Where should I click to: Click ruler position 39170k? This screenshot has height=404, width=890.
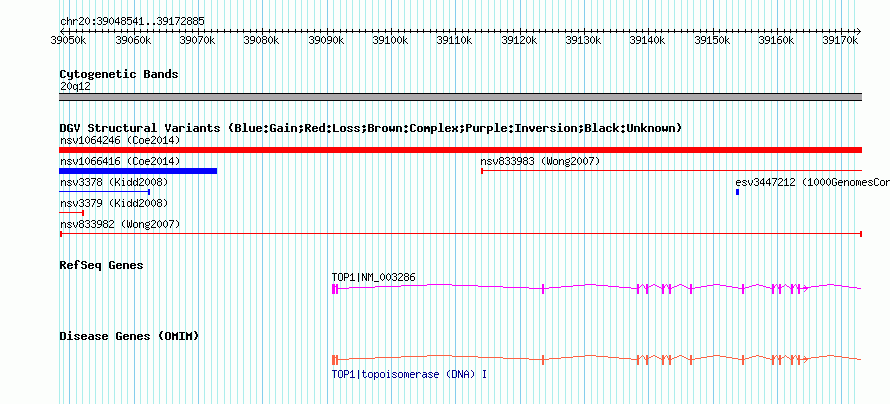coord(840,40)
